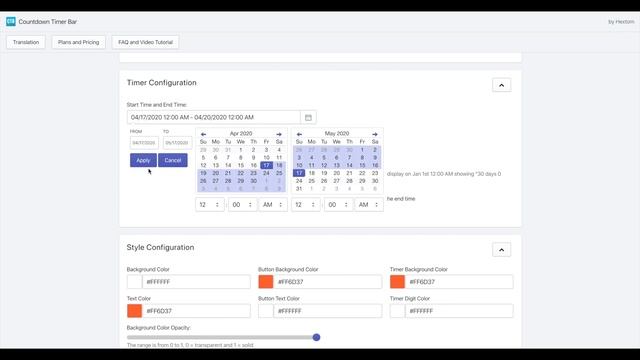This screenshot has width=640, height=360.
Task: Open FAQ and Video Tutorial
Action: [x=145, y=42]
